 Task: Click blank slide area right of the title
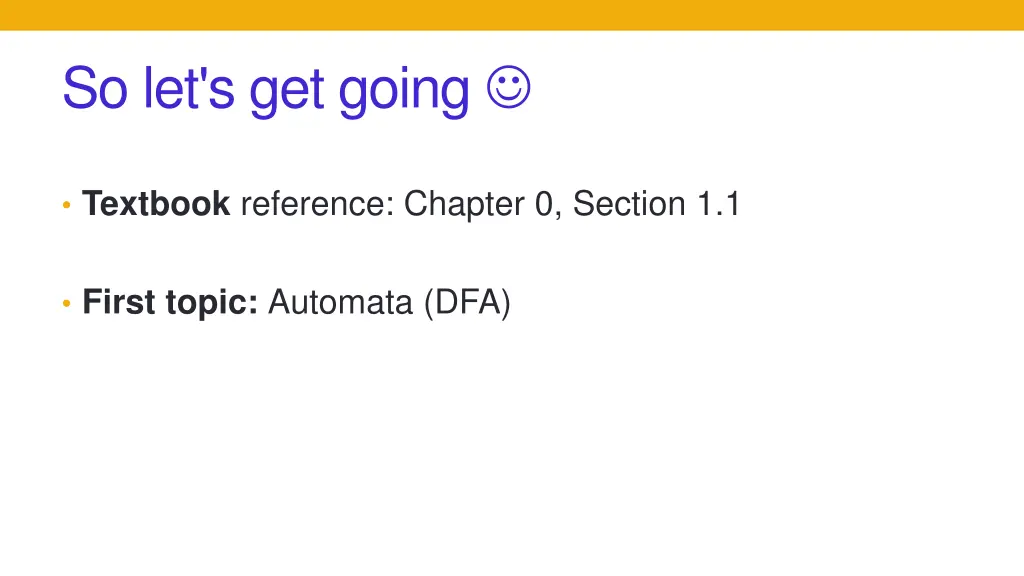pos(771,88)
